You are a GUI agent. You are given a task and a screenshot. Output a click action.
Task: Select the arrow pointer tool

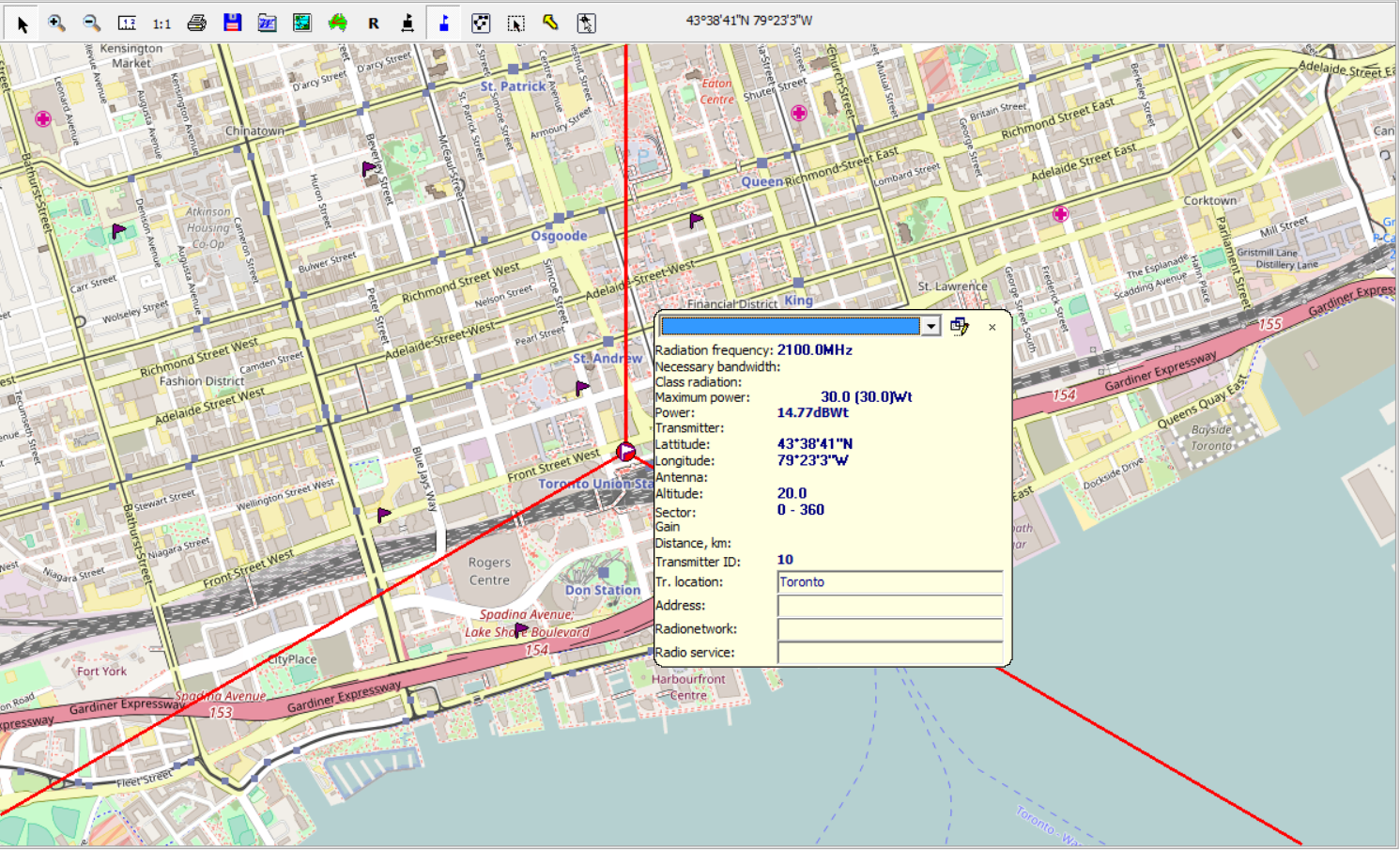22,23
